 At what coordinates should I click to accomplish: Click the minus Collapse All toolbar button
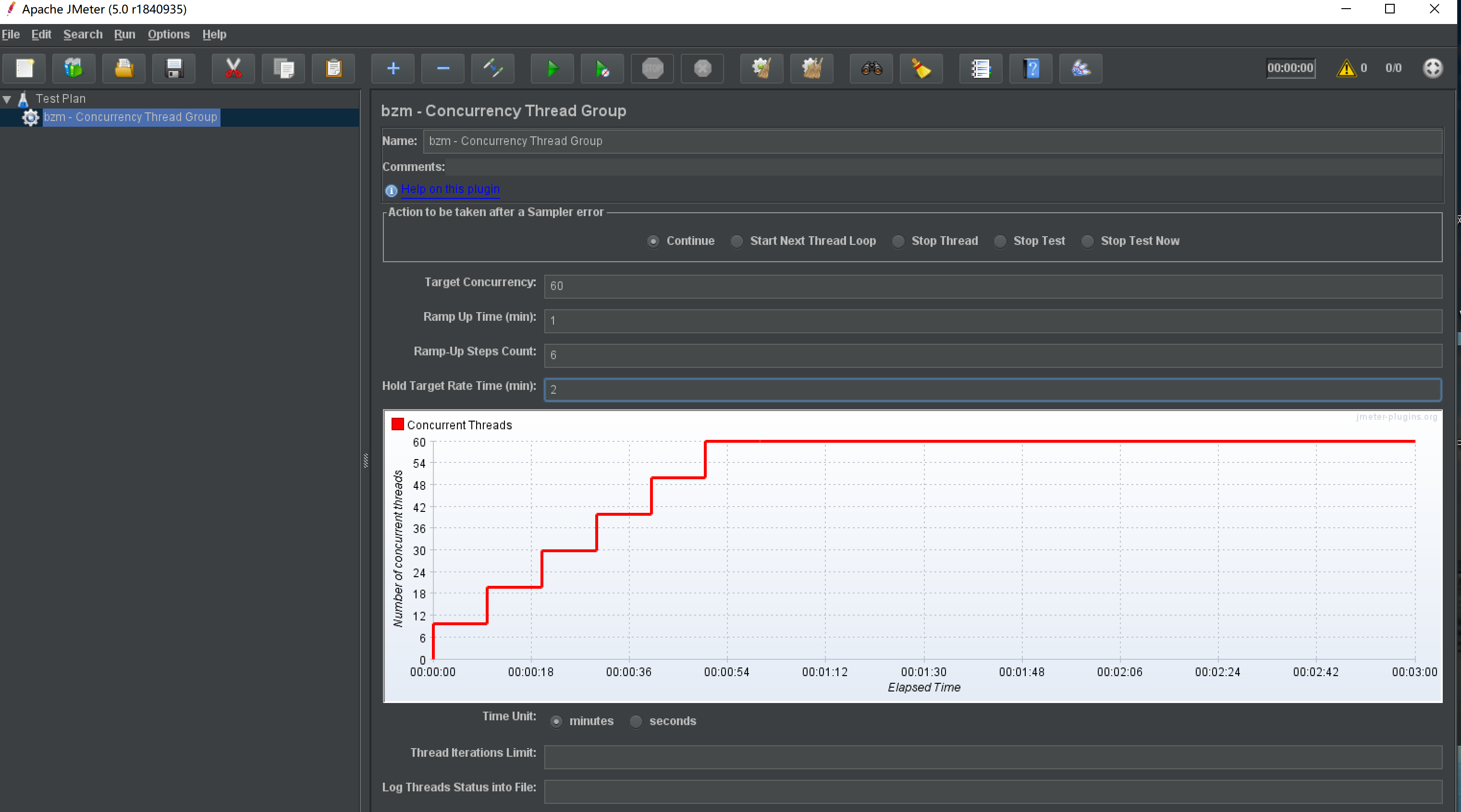tap(443, 69)
